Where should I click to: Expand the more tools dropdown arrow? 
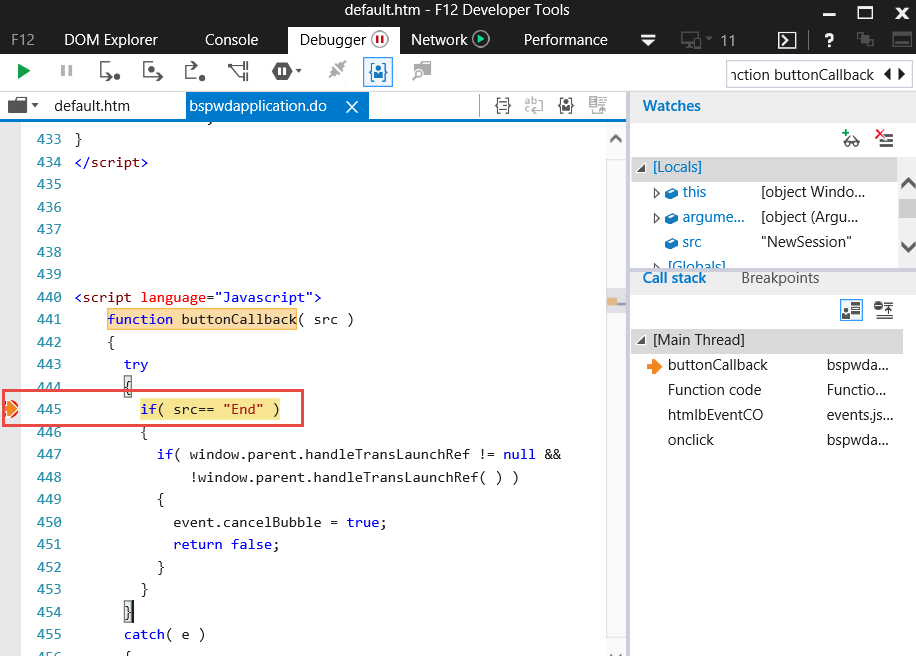[x=648, y=40]
